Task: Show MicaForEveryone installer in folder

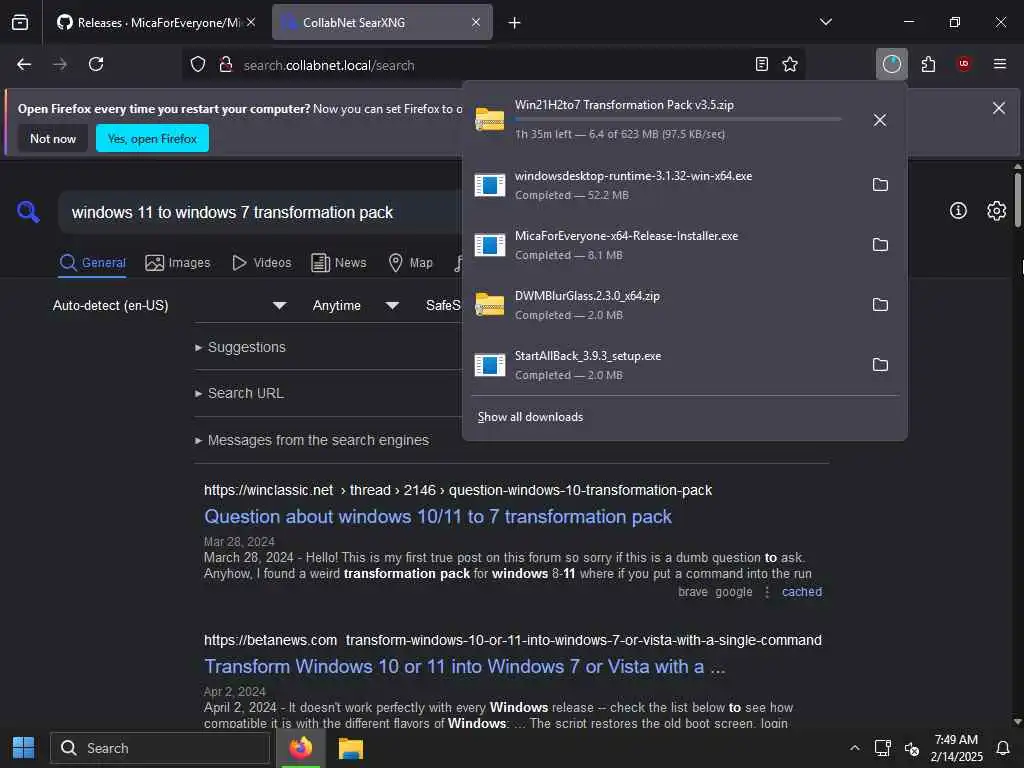Action: click(880, 245)
